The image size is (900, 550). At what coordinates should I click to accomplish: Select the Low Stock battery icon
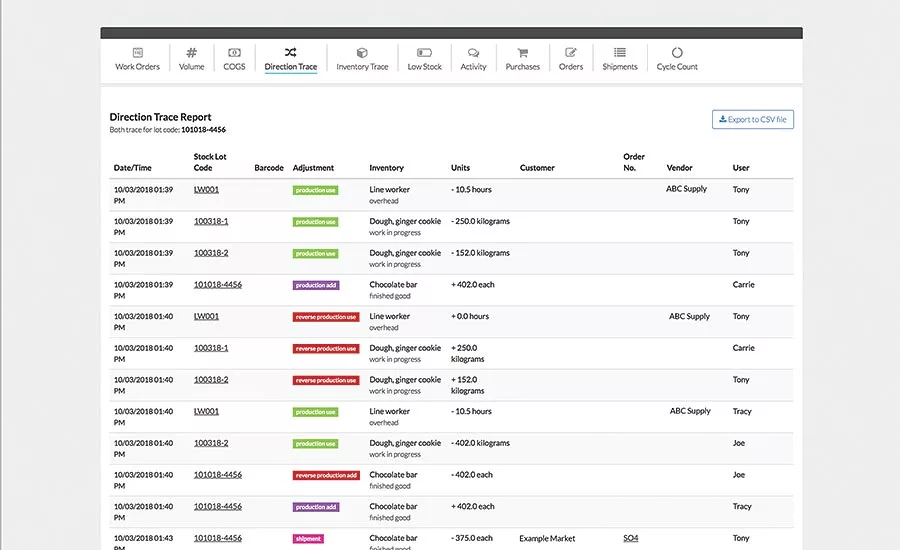click(x=424, y=53)
